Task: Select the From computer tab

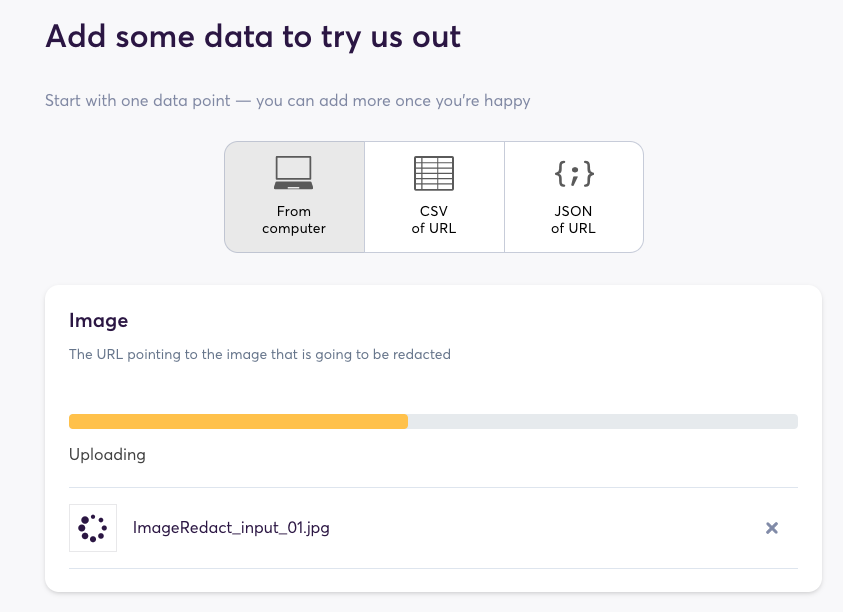Action: 295,197
